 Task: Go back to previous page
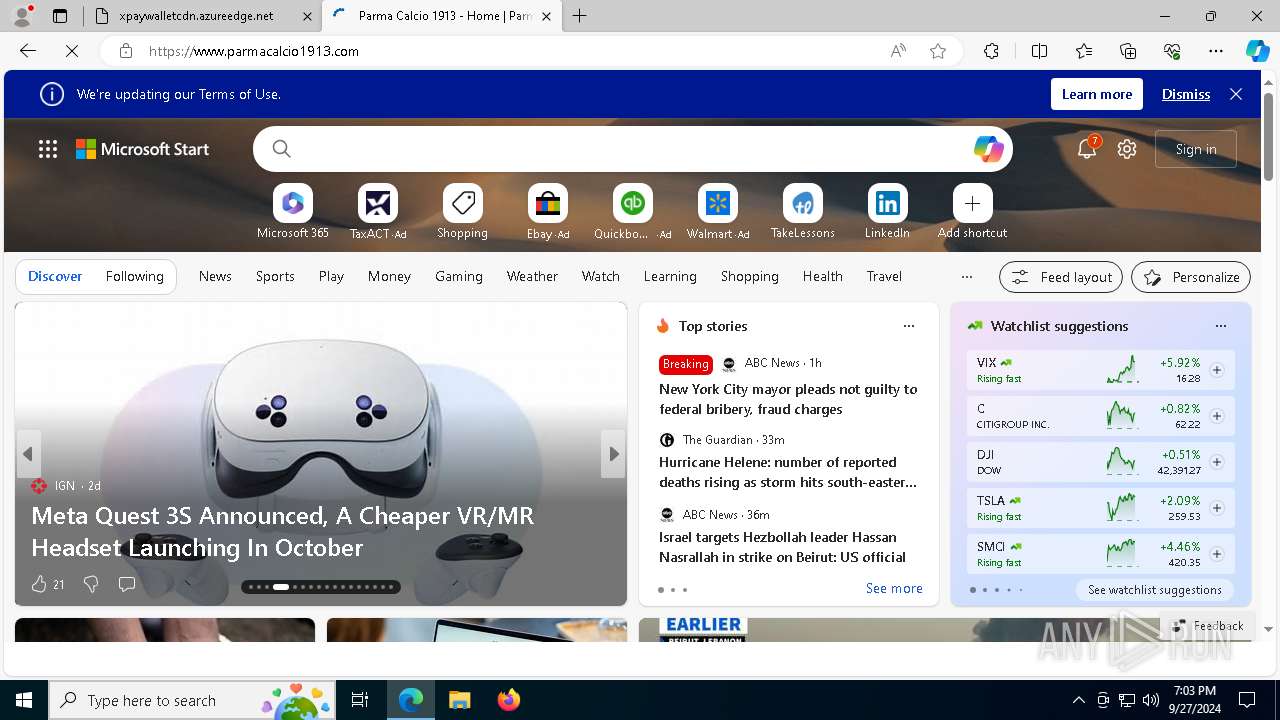pos(28,51)
